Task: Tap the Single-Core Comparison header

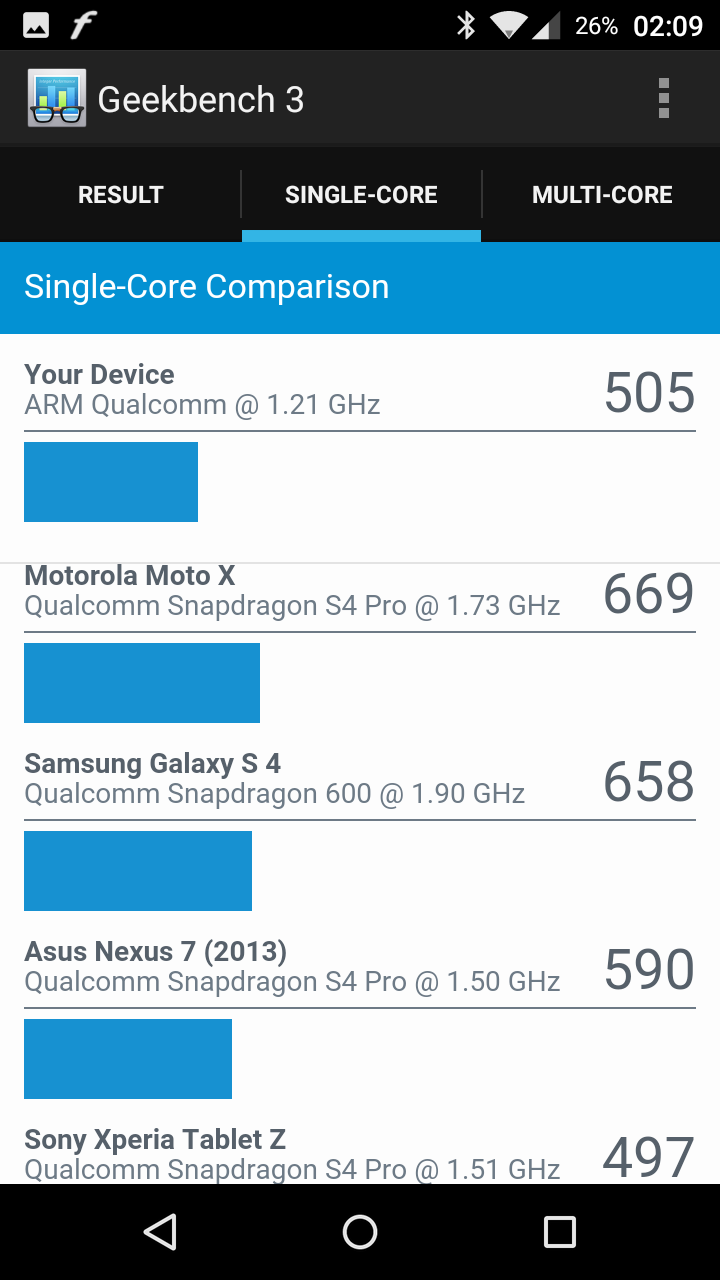Action: (x=206, y=287)
